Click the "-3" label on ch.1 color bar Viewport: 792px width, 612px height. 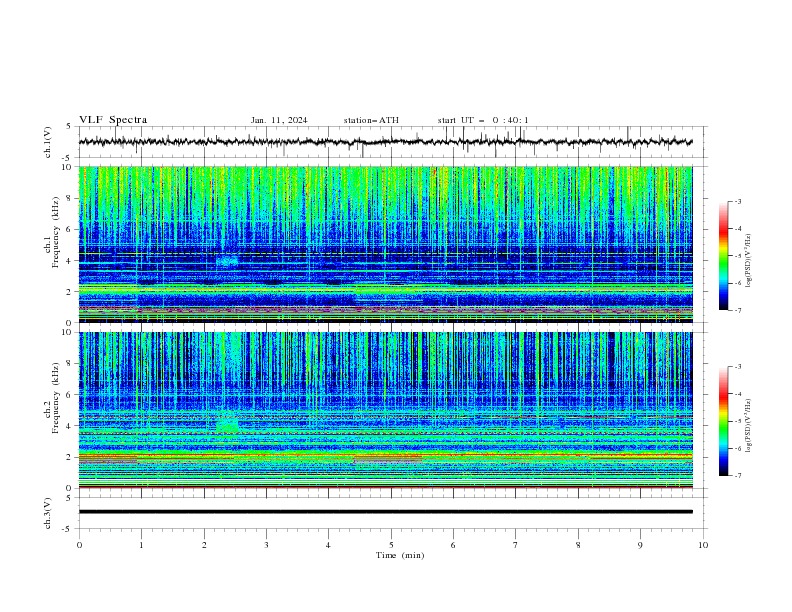[737, 201]
